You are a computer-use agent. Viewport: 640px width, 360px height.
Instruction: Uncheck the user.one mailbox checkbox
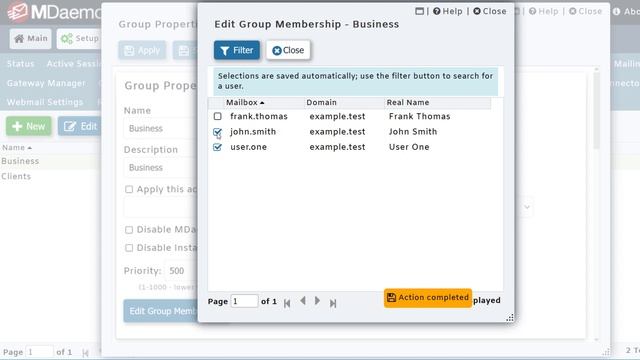click(x=218, y=147)
